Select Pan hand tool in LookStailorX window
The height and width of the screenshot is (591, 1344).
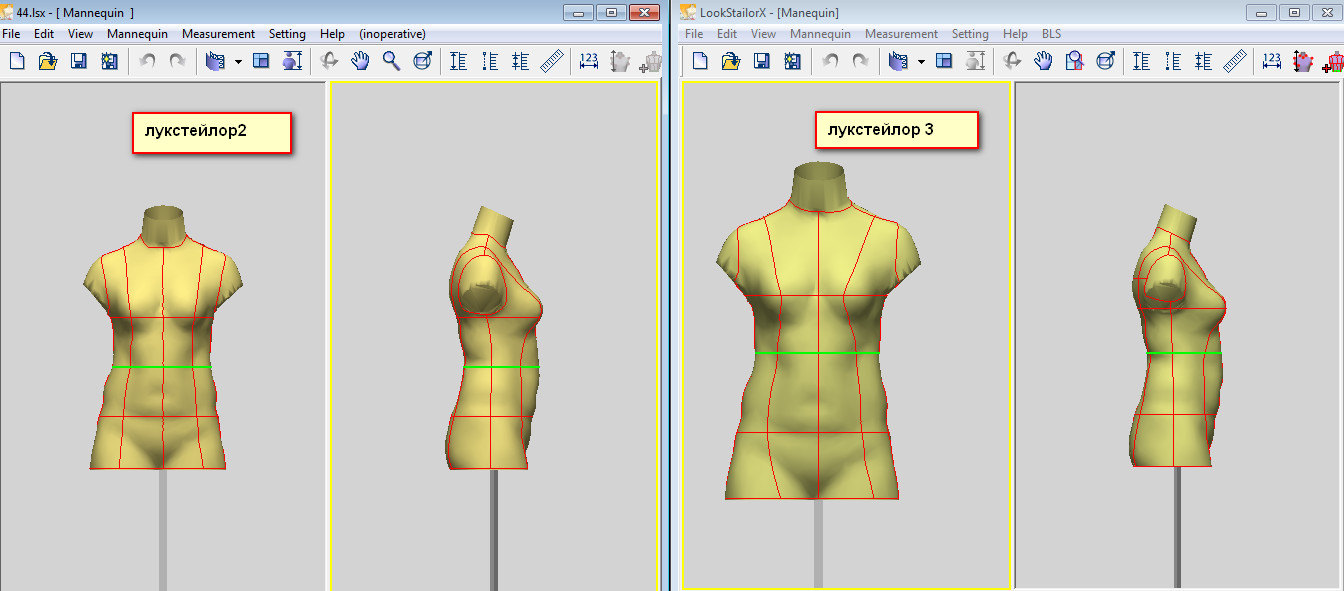click(1043, 61)
